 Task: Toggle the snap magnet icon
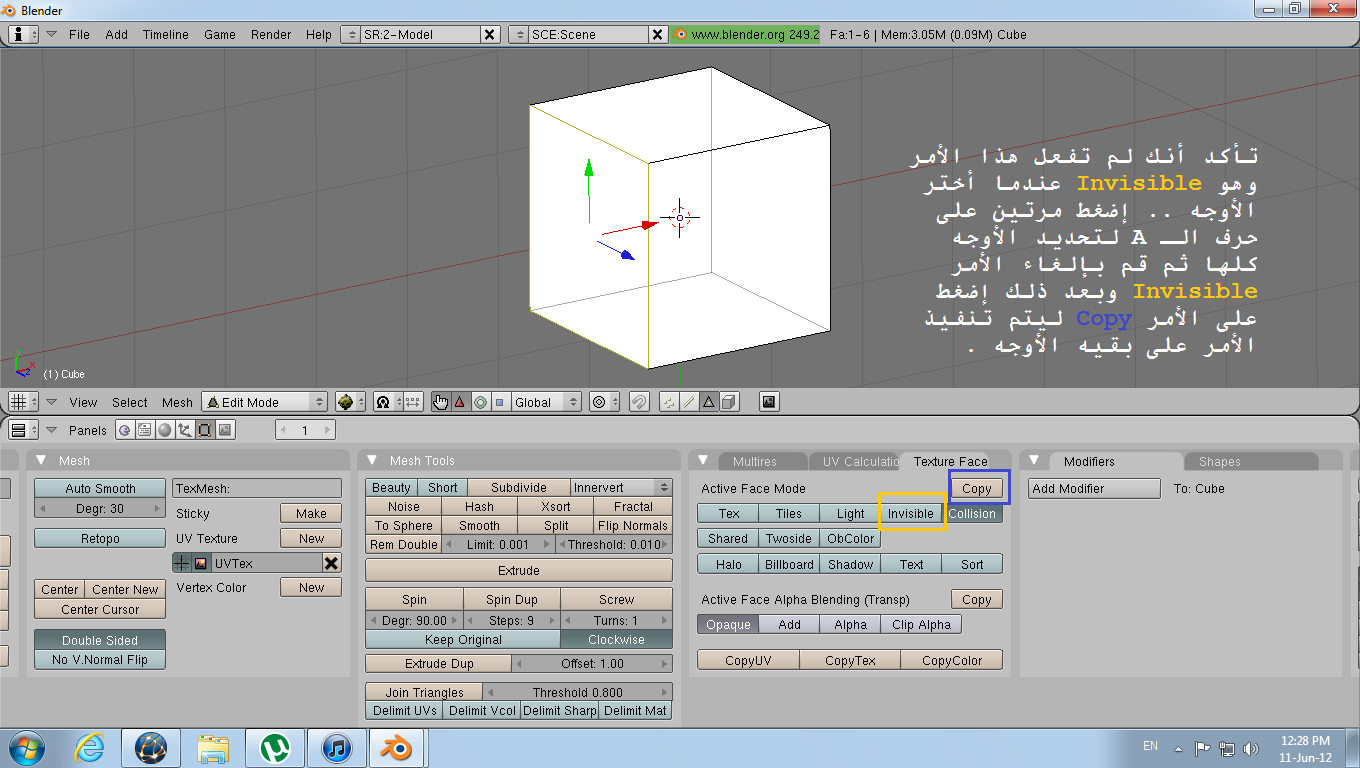(639, 402)
